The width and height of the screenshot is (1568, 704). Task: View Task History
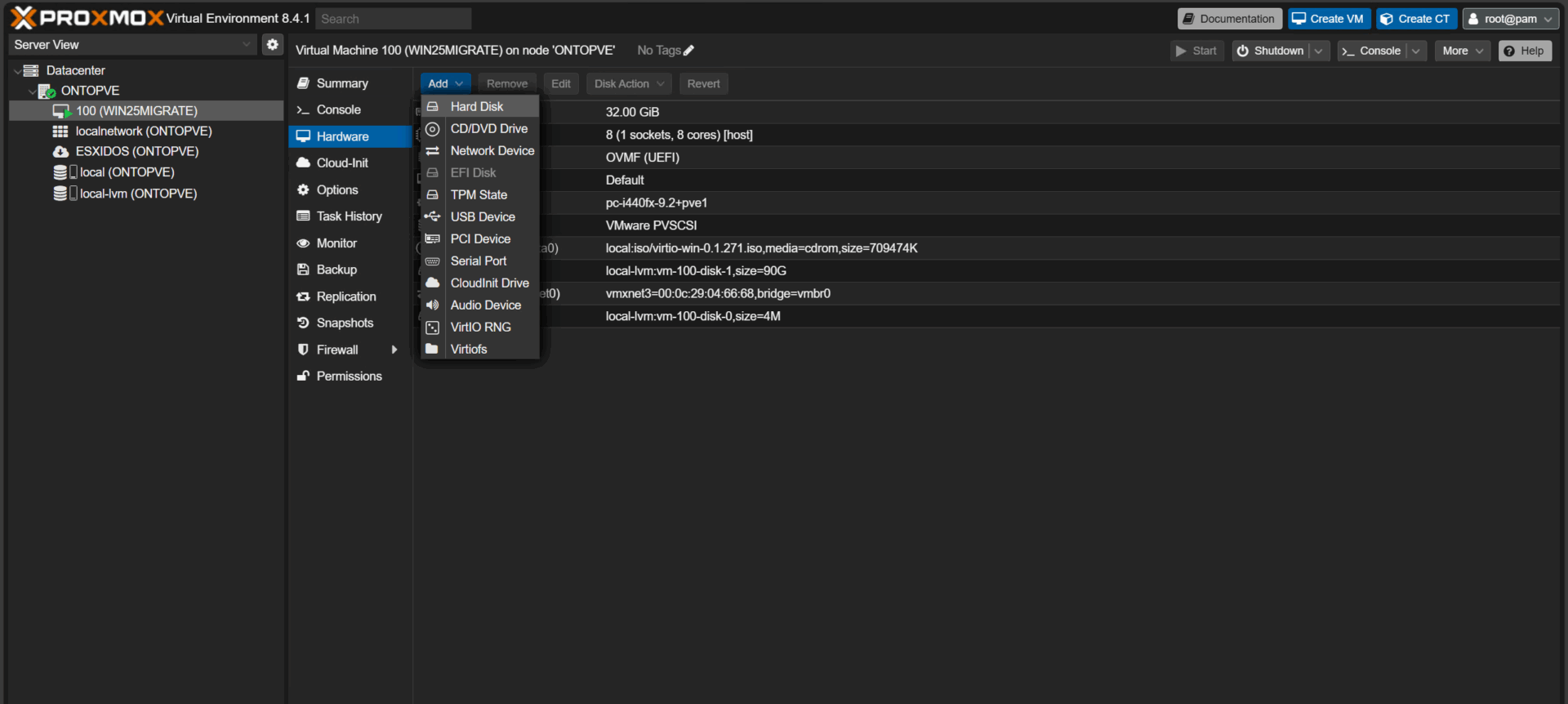click(350, 216)
